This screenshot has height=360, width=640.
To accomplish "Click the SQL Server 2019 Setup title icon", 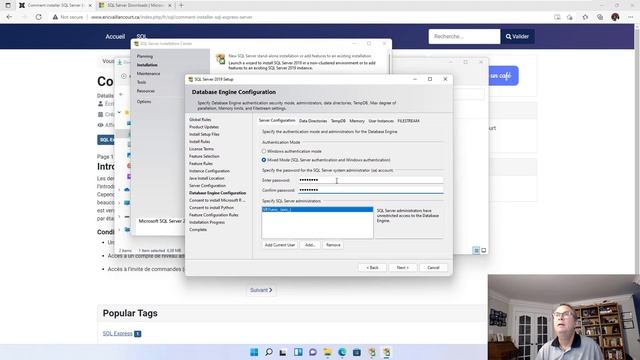I will coord(191,79).
